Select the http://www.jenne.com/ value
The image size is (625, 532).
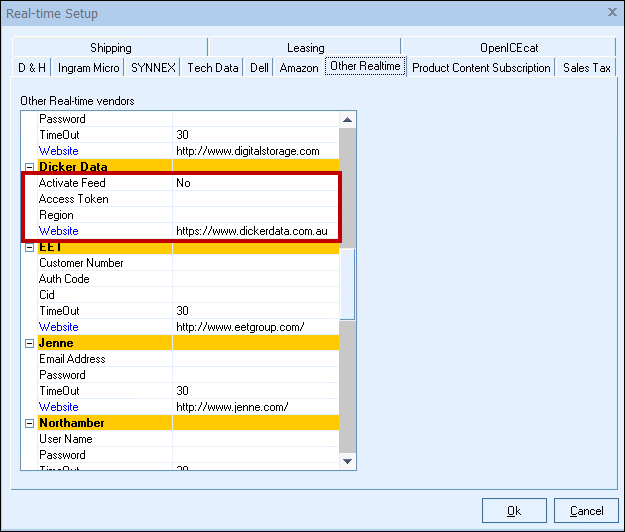[232, 407]
